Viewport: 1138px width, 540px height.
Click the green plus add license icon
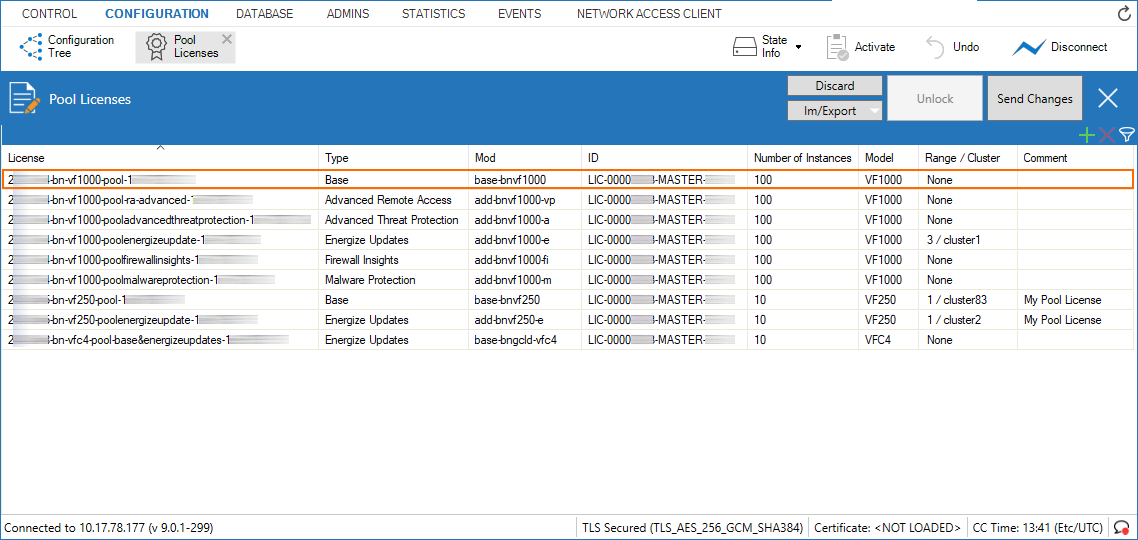(x=1086, y=134)
